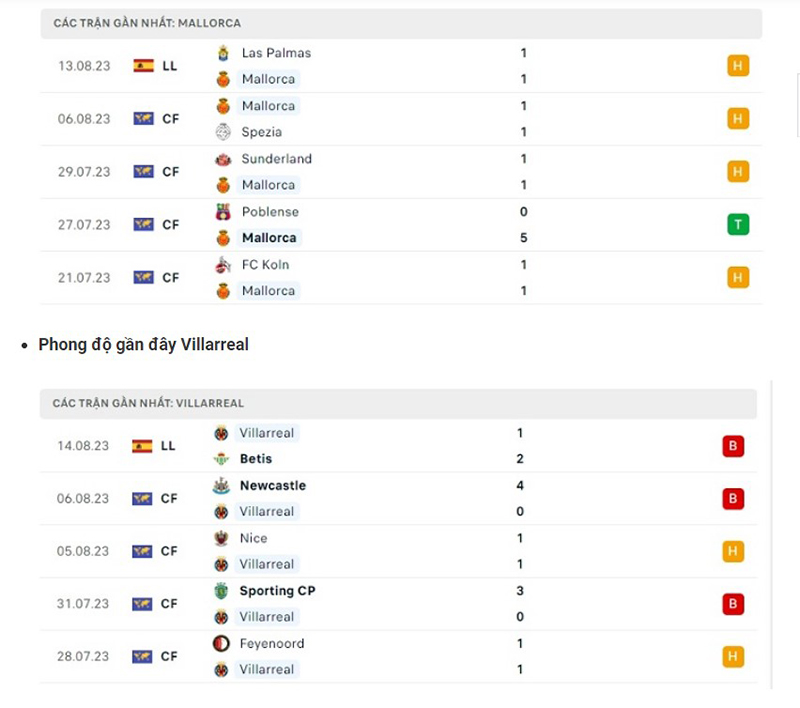The image size is (800, 708).
Task: Click the Mallorca recent matches header
Action: 147,23
